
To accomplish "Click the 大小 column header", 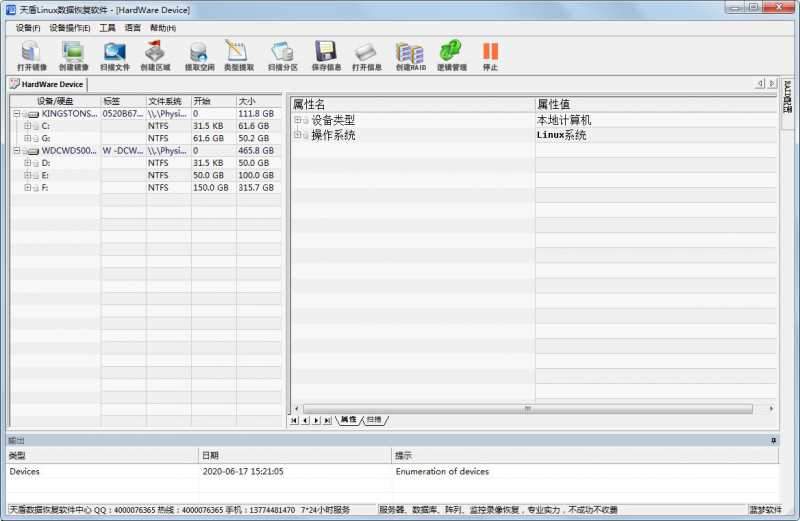I will 259,101.
